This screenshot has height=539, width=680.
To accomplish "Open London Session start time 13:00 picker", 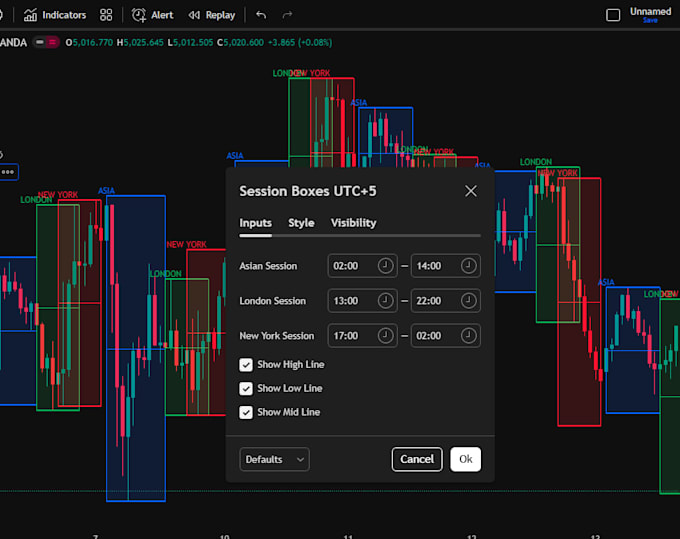I will 363,301.
